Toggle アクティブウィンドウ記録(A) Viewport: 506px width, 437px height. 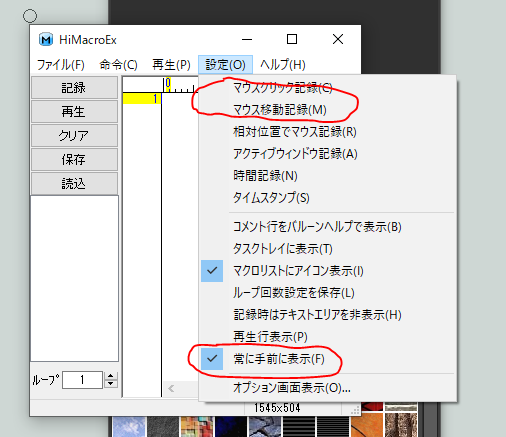click(328, 154)
